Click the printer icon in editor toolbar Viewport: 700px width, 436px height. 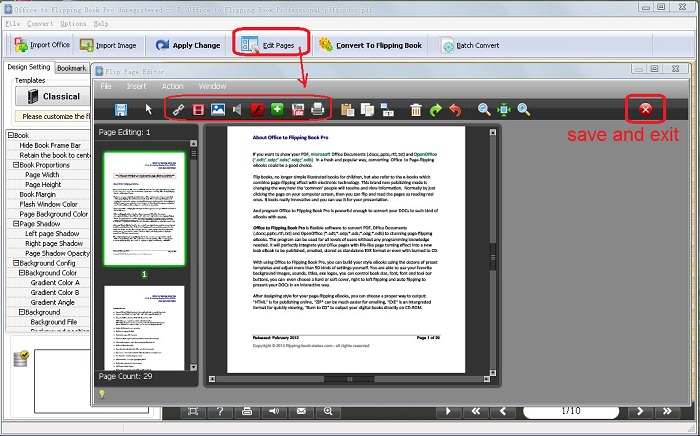[317, 110]
